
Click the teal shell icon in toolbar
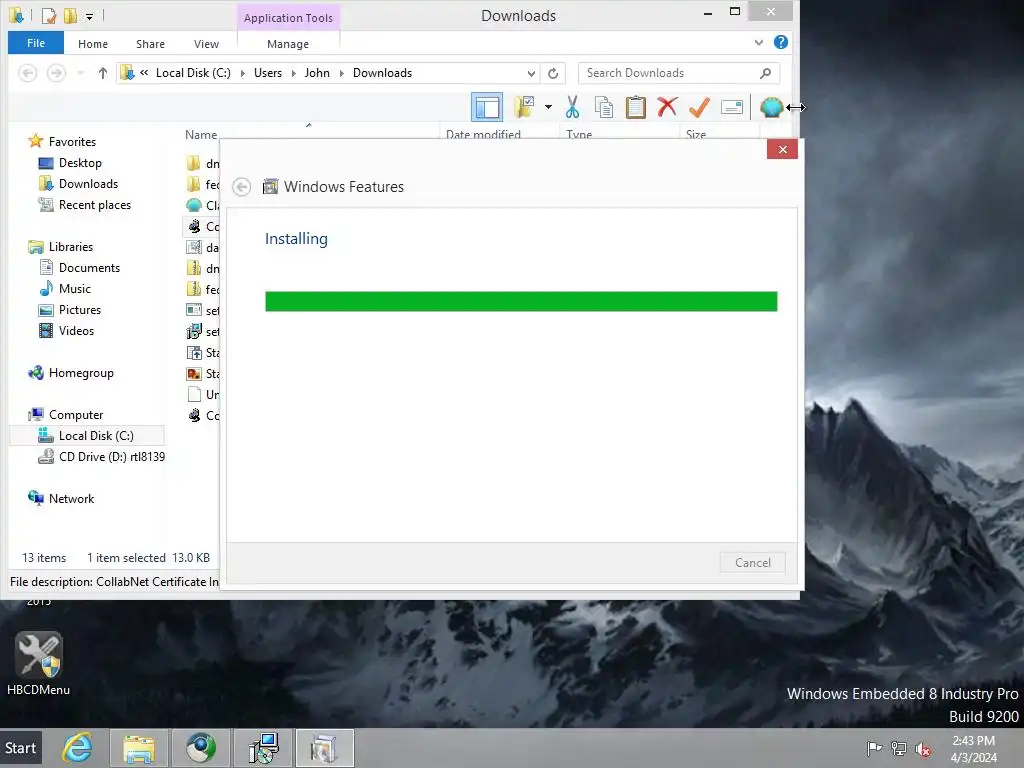tap(771, 107)
